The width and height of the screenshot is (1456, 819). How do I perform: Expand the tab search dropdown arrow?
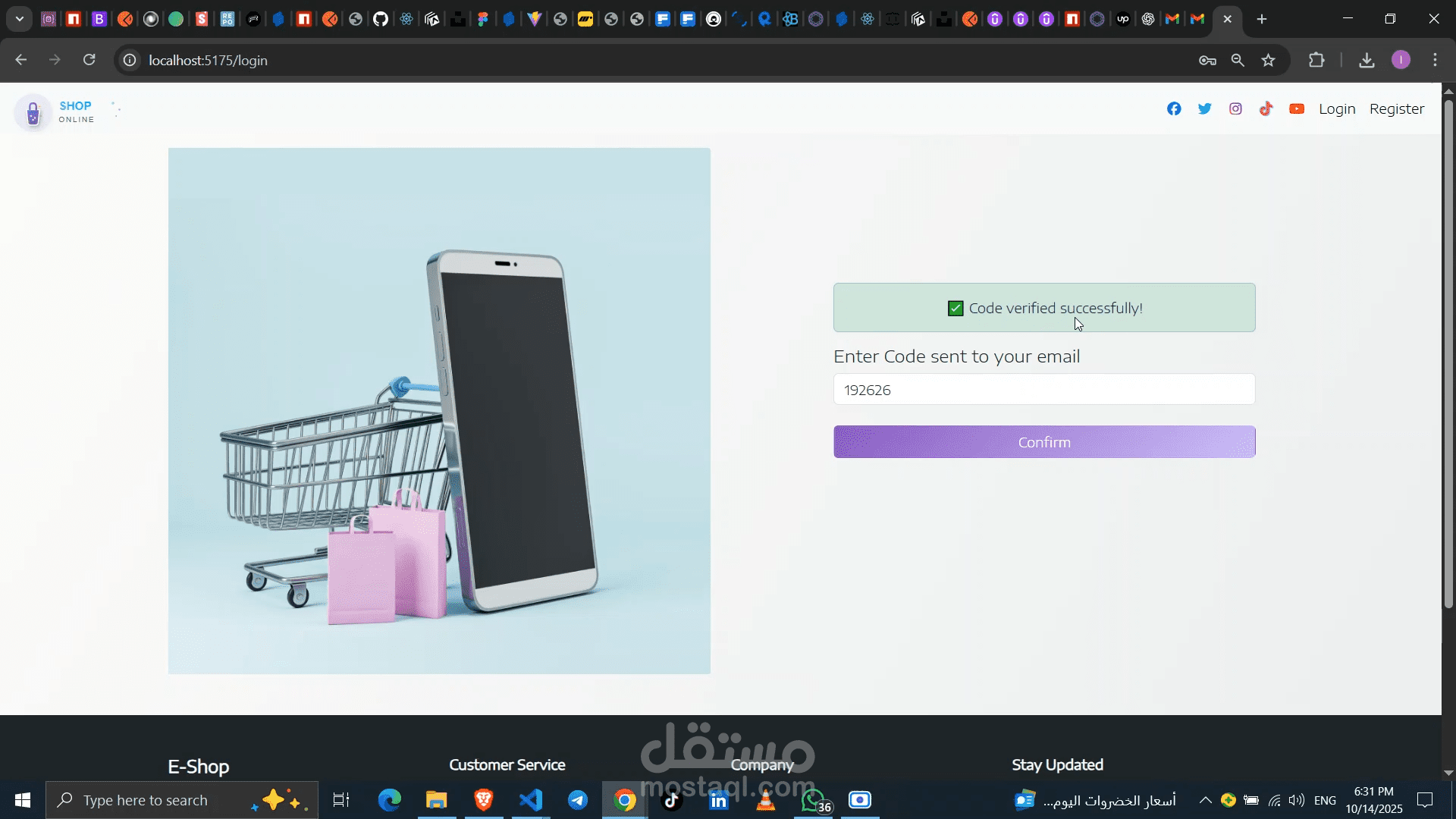coord(20,19)
